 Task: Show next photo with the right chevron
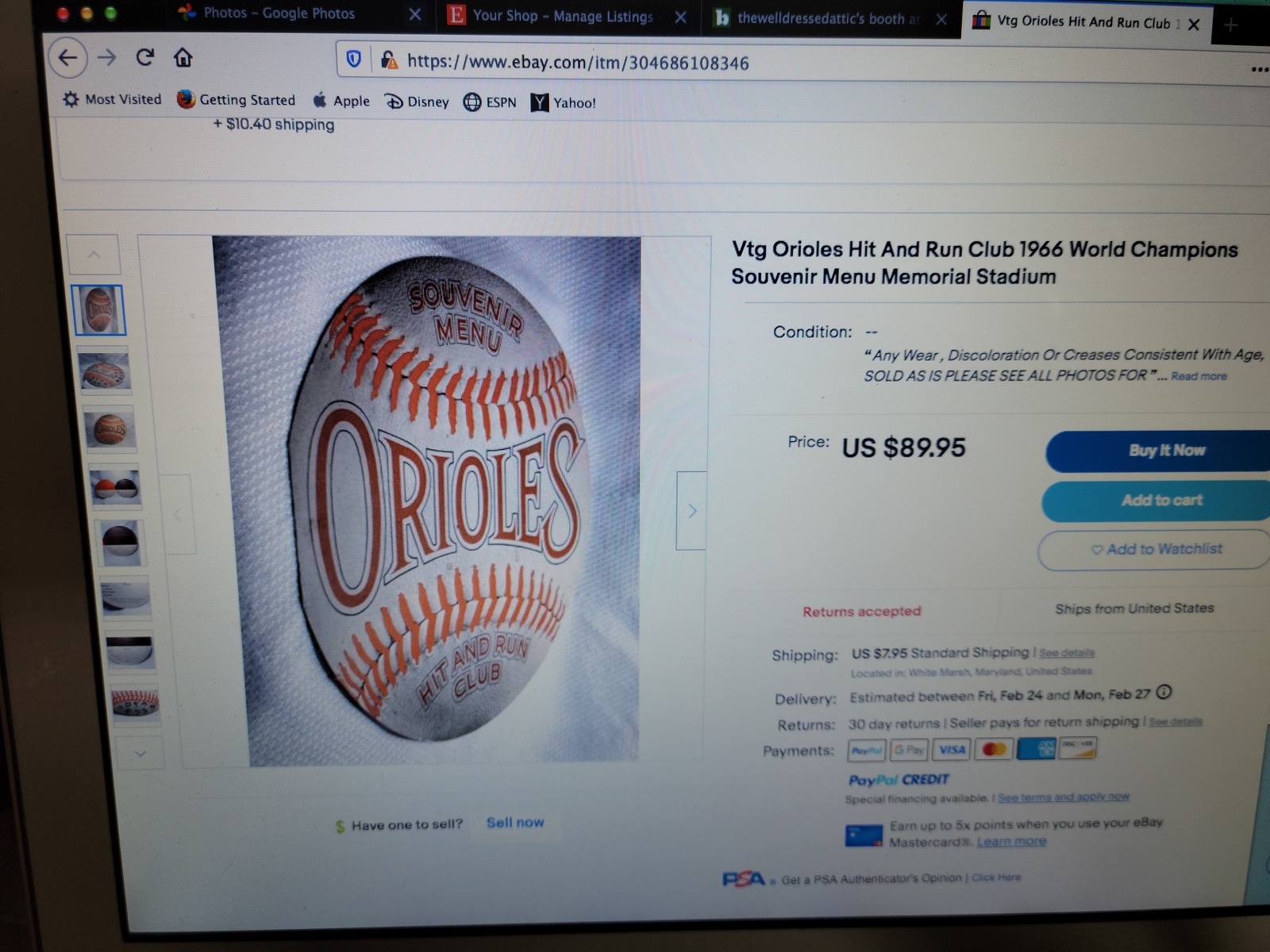point(691,511)
